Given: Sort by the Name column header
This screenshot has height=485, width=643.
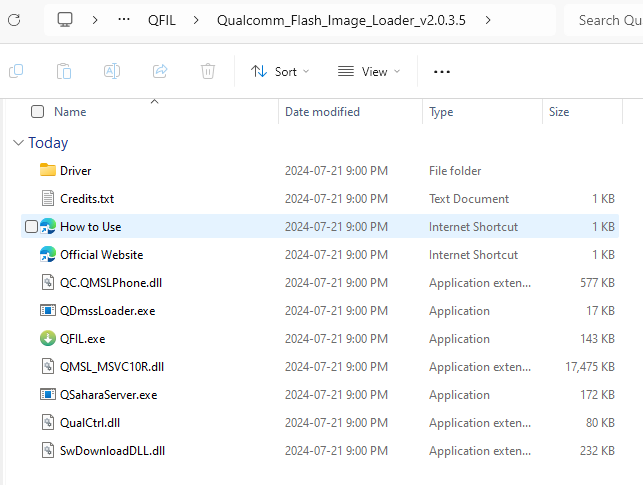Looking at the screenshot, I should (70, 112).
